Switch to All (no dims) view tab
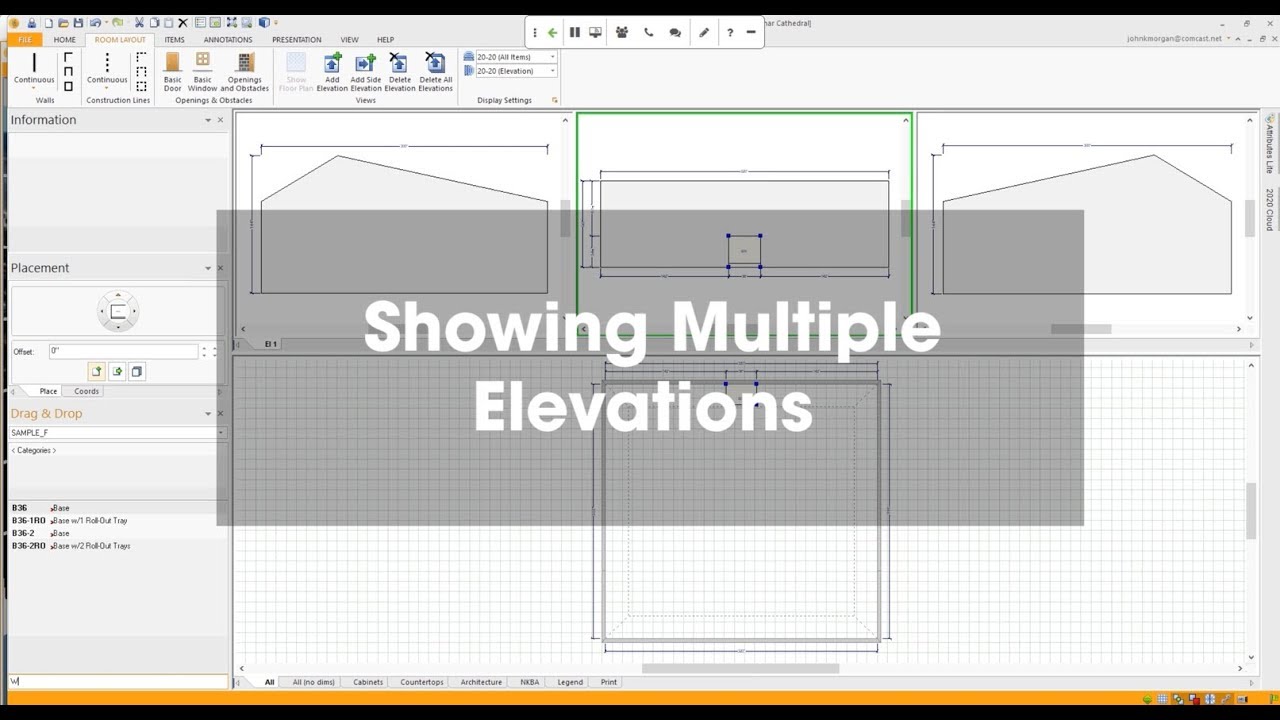 click(313, 682)
